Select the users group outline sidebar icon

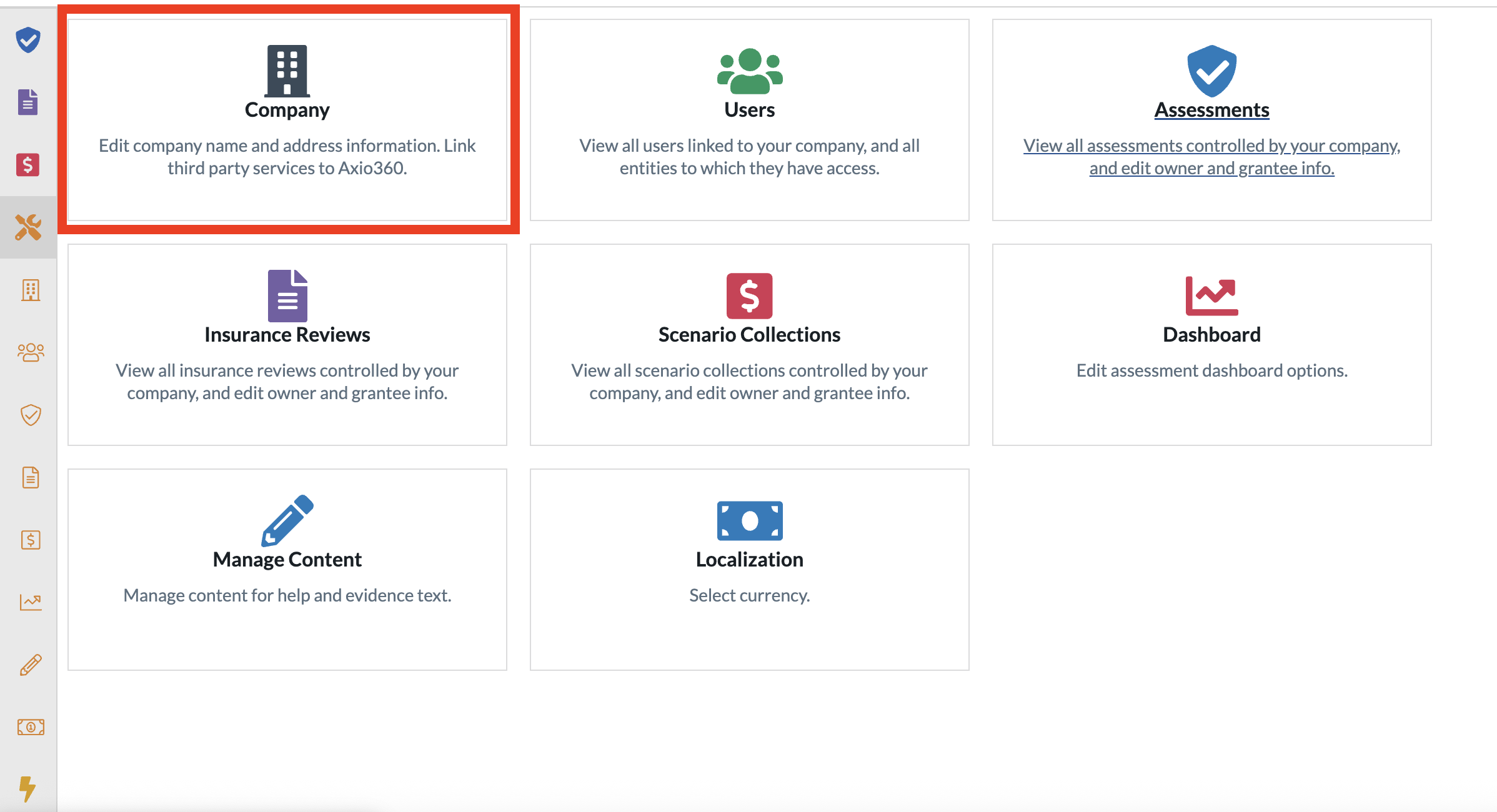click(x=30, y=352)
